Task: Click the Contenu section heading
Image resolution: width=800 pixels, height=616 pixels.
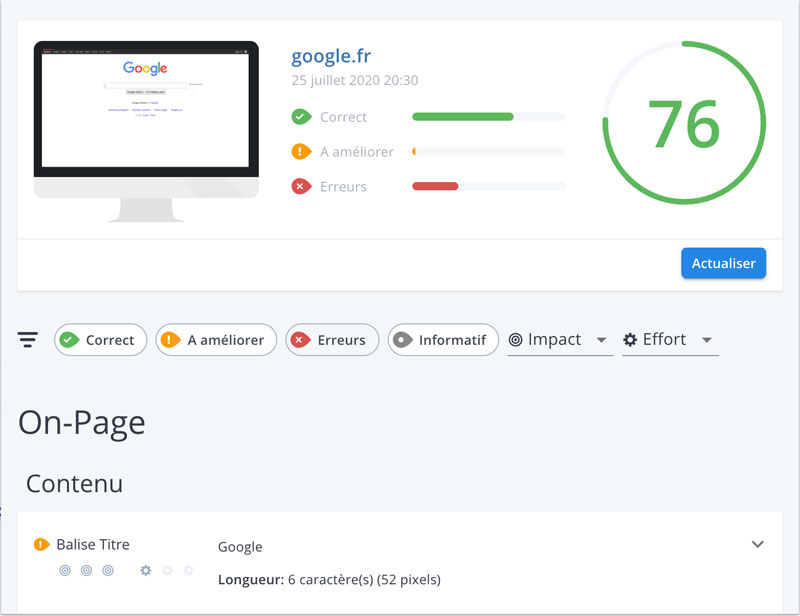Action: (74, 483)
